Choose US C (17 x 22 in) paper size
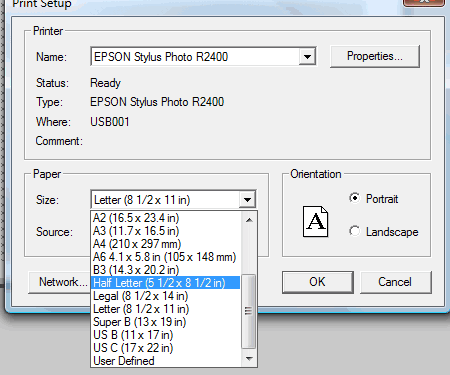Image resolution: width=450 pixels, height=375 pixels. tap(166, 348)
